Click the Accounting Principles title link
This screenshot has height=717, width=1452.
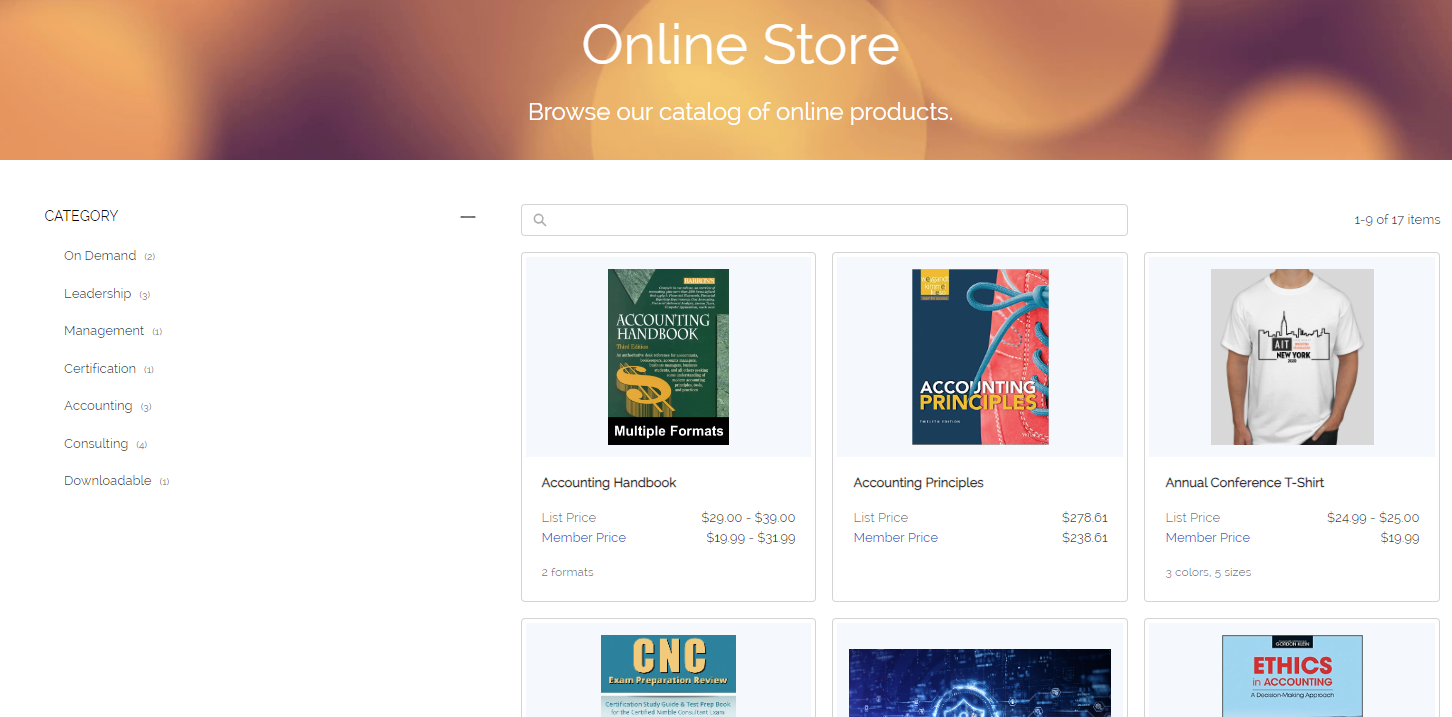tap(918, 483)
